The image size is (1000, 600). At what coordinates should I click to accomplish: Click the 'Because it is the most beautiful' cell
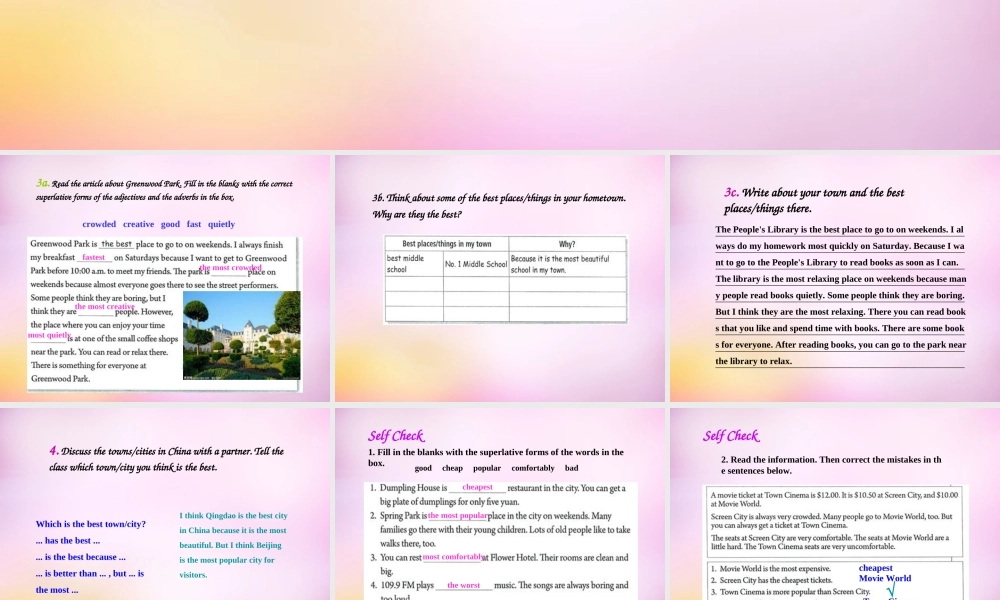[x=567, y=264]
